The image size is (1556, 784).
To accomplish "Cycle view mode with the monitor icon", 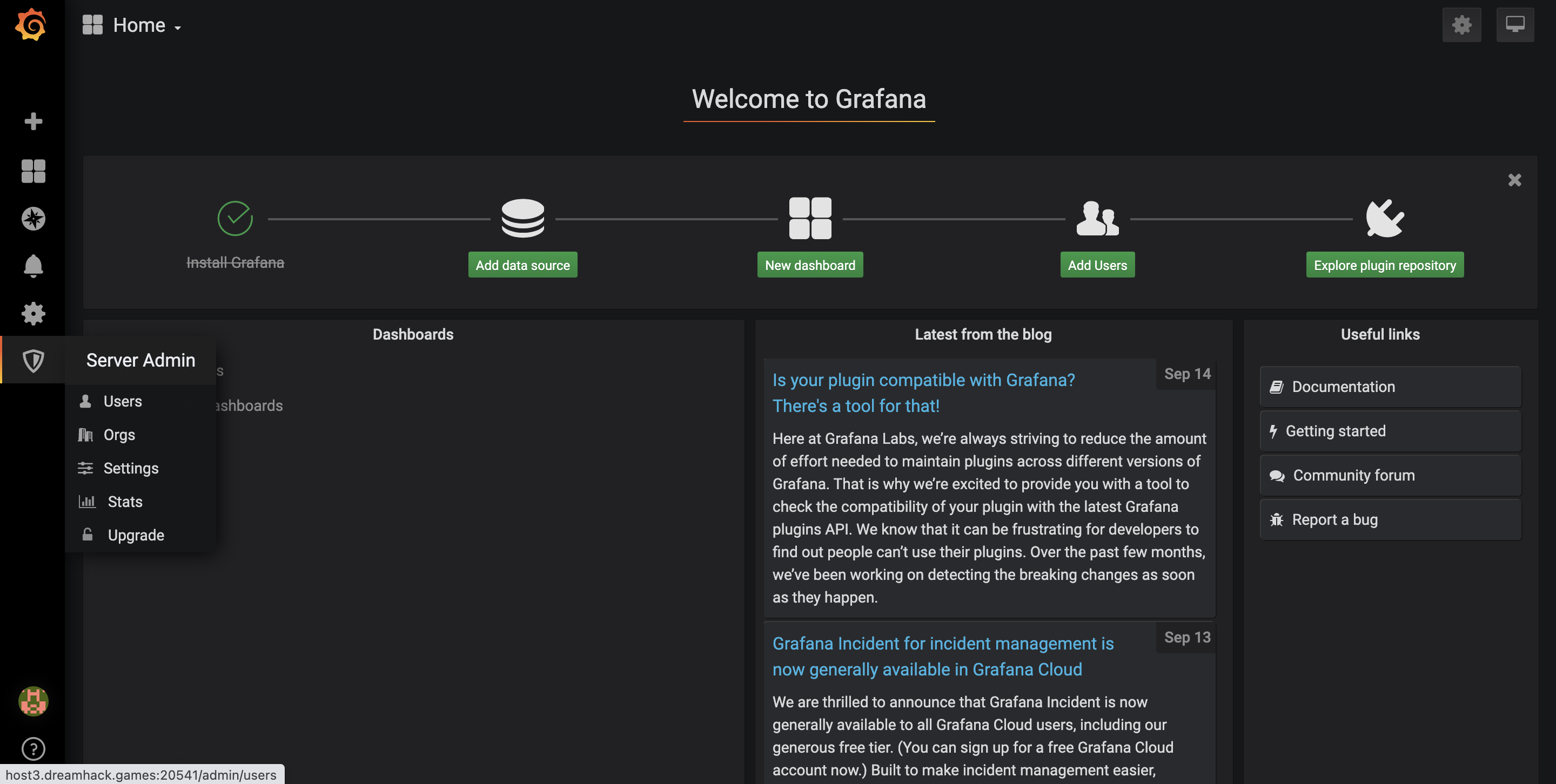I will [1514, 25].
